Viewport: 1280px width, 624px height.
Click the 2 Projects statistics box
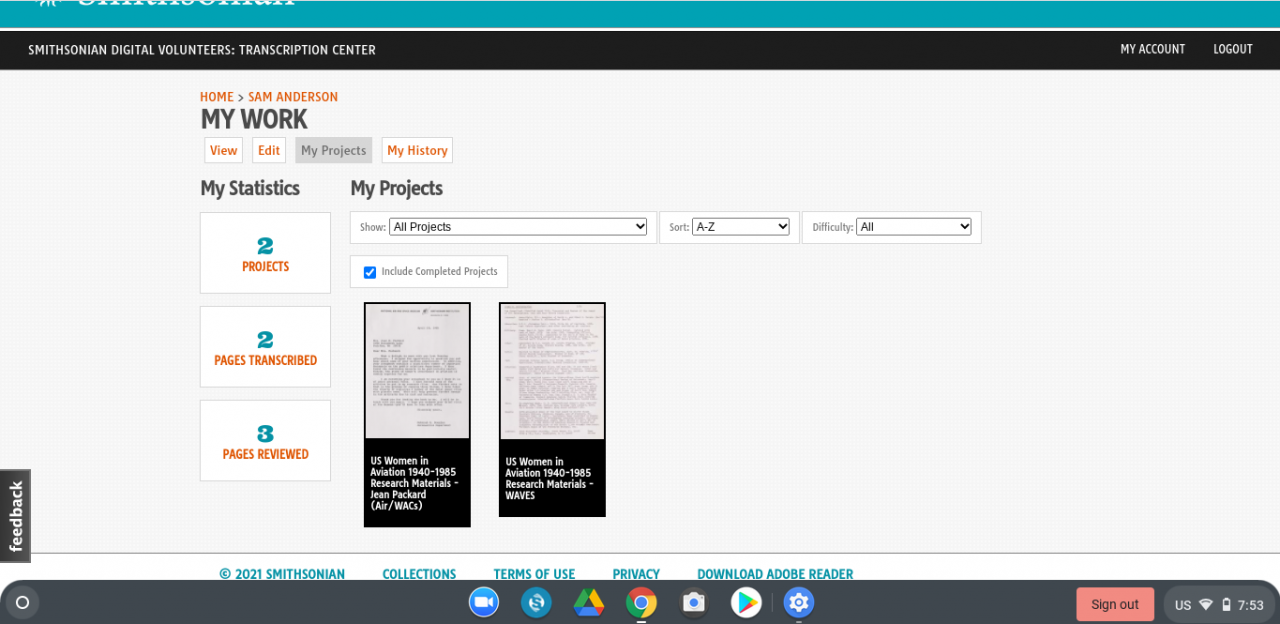click(265, 253)
